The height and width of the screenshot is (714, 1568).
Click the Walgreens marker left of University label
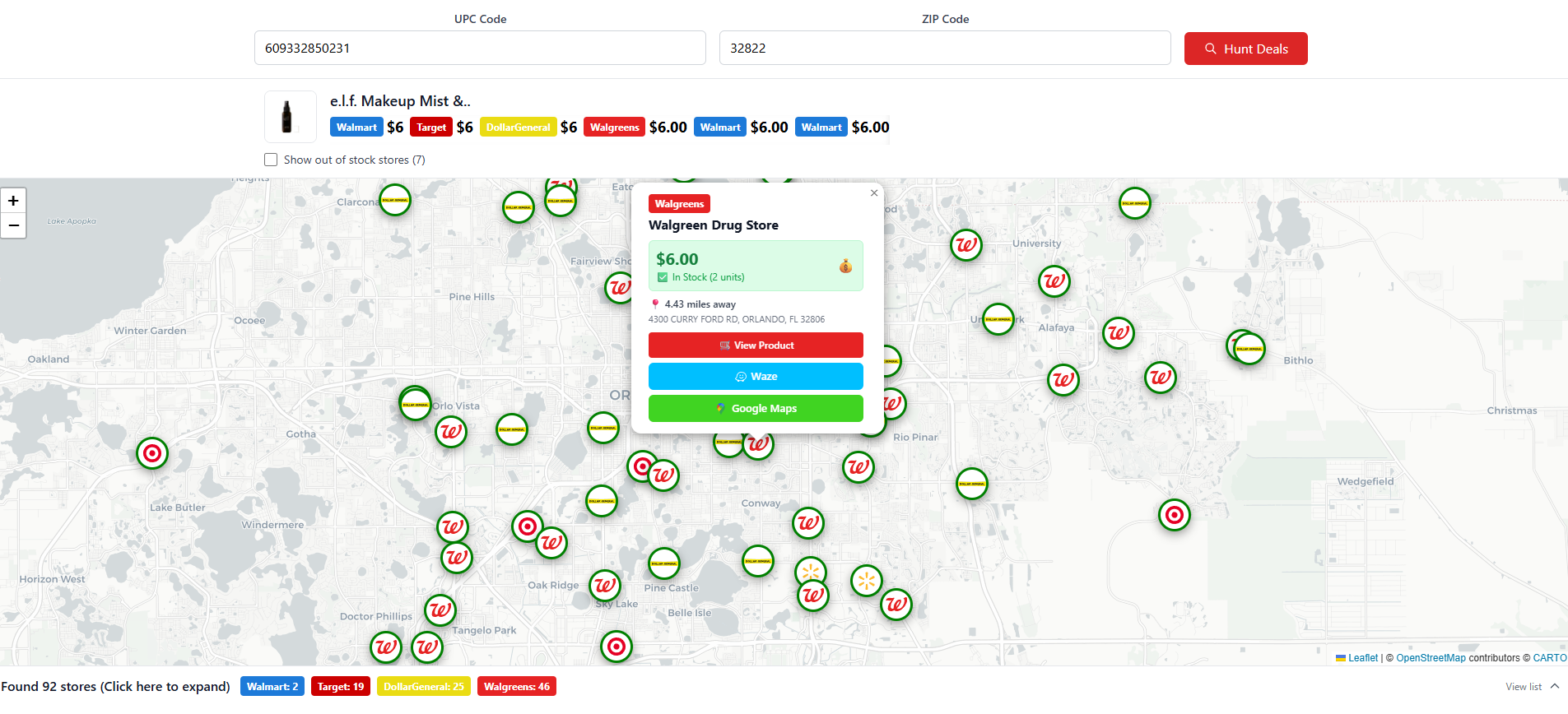pos(966,245)
